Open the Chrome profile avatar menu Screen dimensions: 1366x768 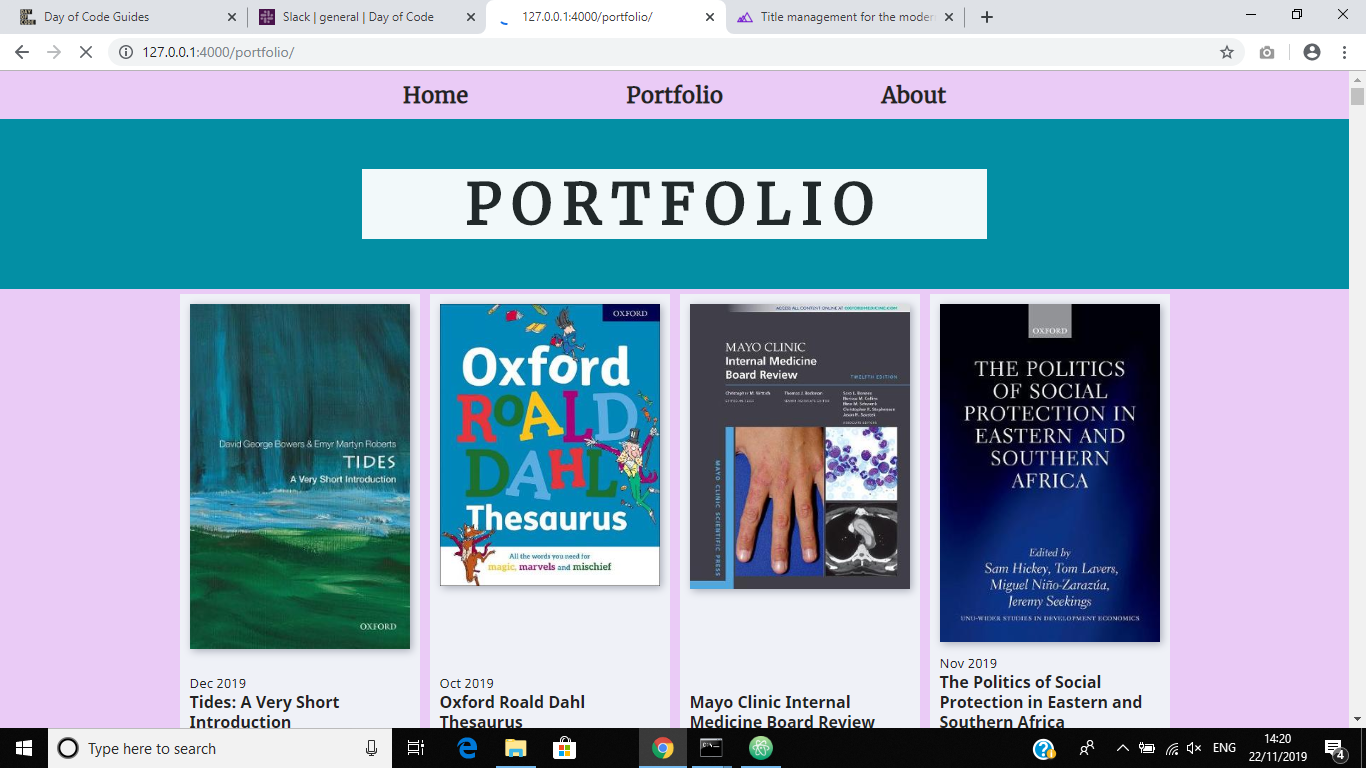pos(1312,52)
